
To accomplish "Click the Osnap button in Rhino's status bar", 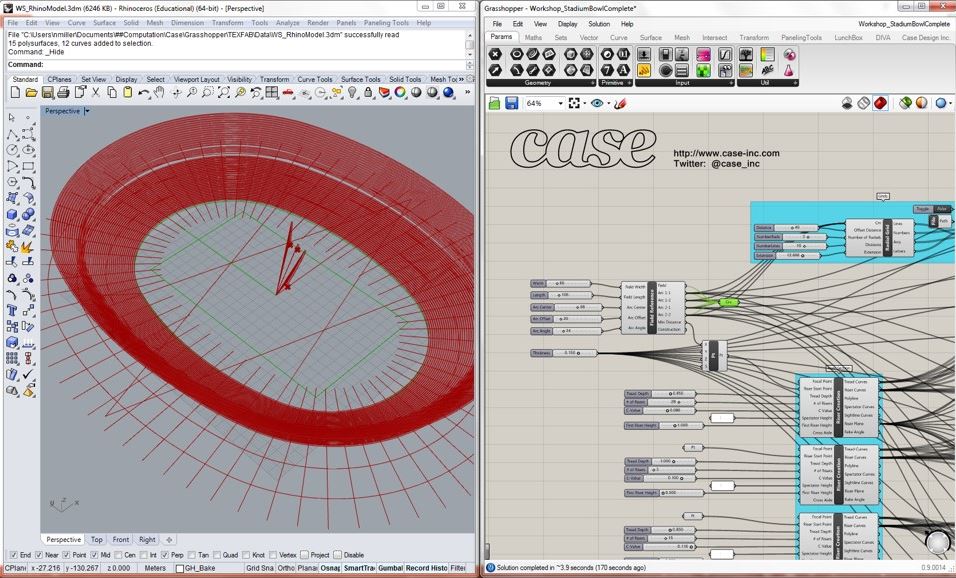I will 331,567.
